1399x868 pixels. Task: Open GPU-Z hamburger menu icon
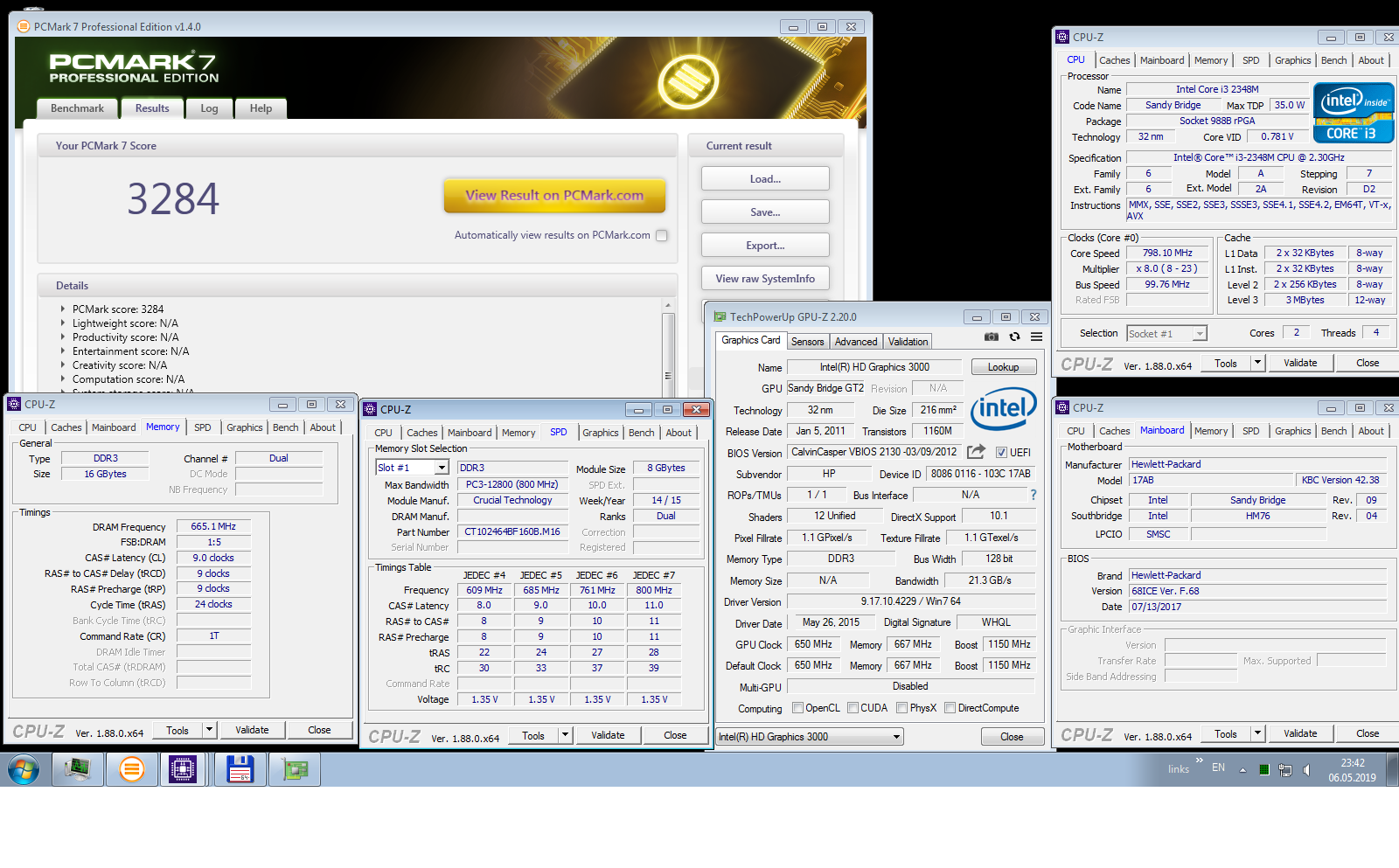click(x=1036, y=337)
